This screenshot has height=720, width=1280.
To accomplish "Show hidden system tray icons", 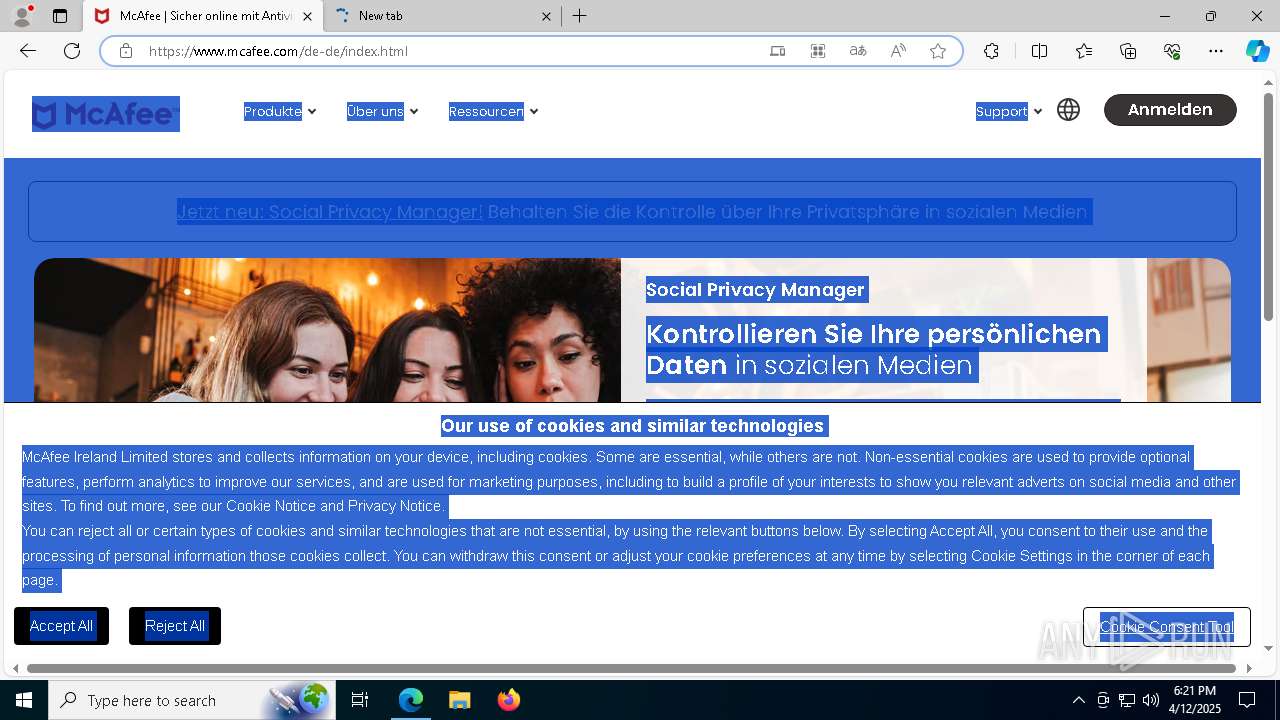I will (x=1078, y=700).
